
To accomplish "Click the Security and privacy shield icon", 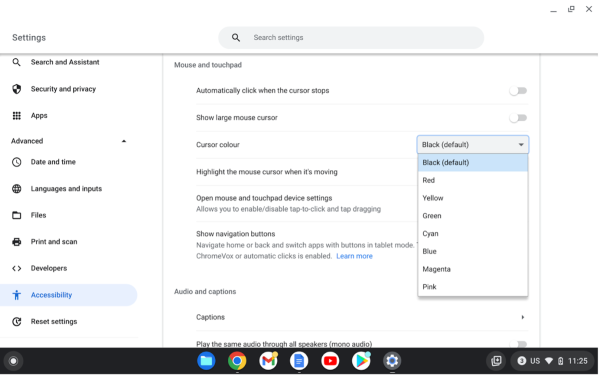I will pos(16,89).
